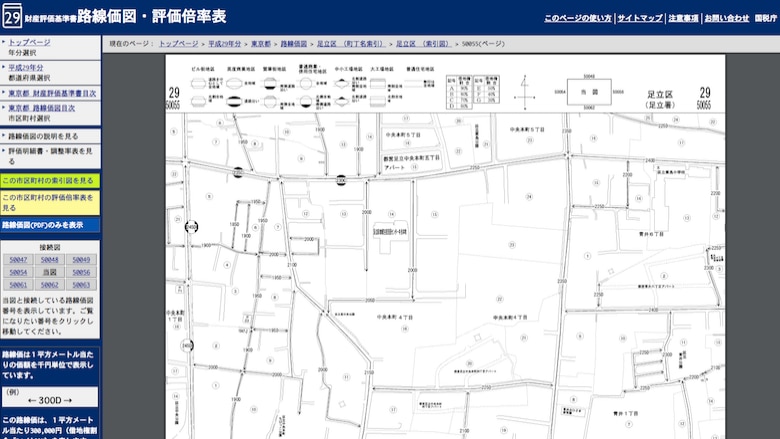Click the yellow この市区町村の評価倍率表を見る button
Image resolution: width=780 pixels, height=439 pixels.
(x=50, y=202)
